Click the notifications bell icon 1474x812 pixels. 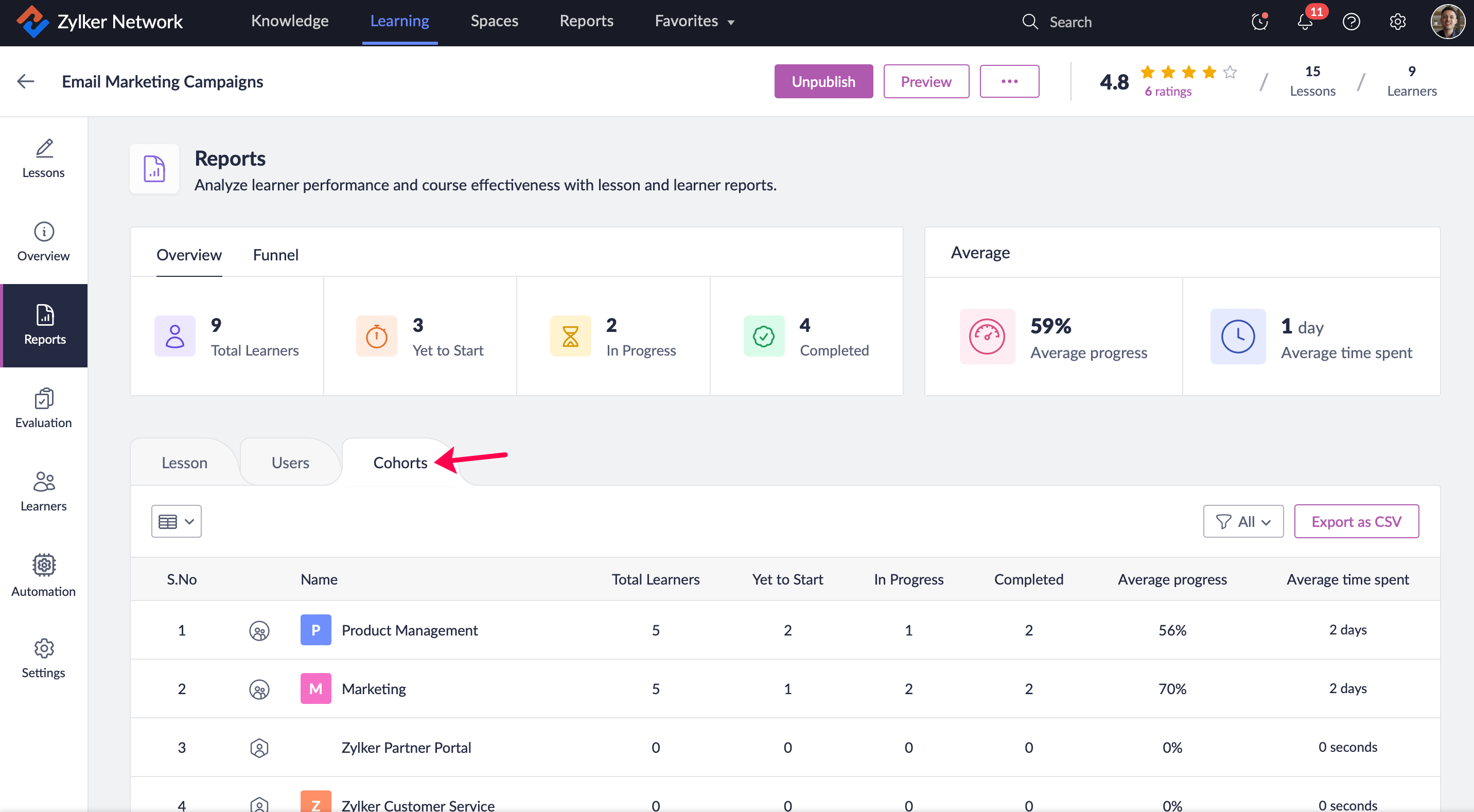coord(1304,22)
